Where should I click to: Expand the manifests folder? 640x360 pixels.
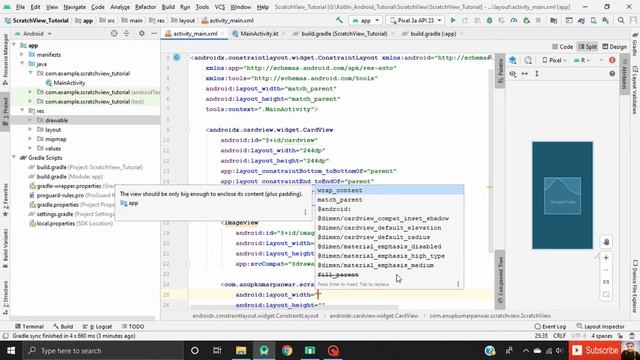tap(22, 55)
